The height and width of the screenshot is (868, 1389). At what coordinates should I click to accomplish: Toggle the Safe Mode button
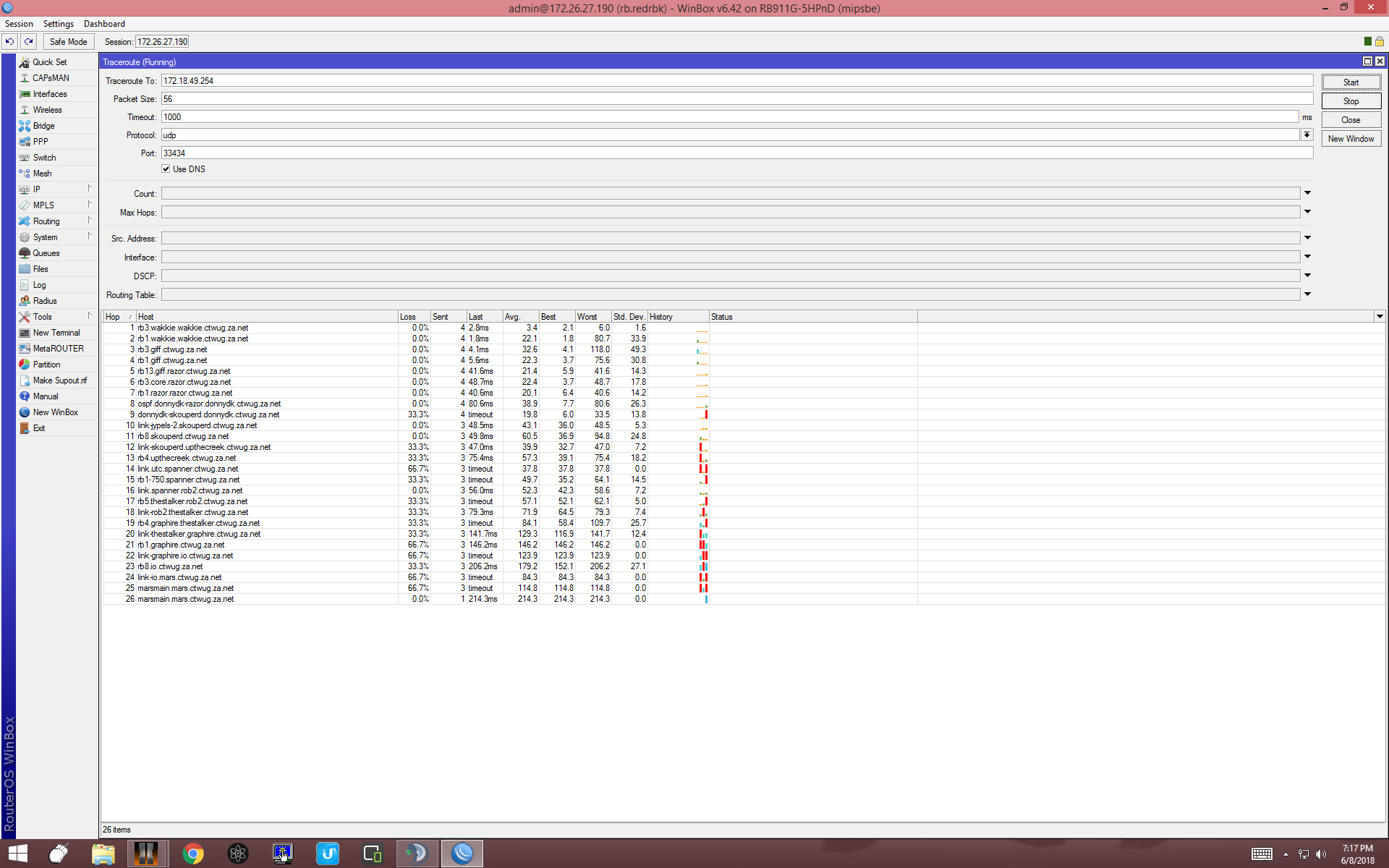click(68, 42)
